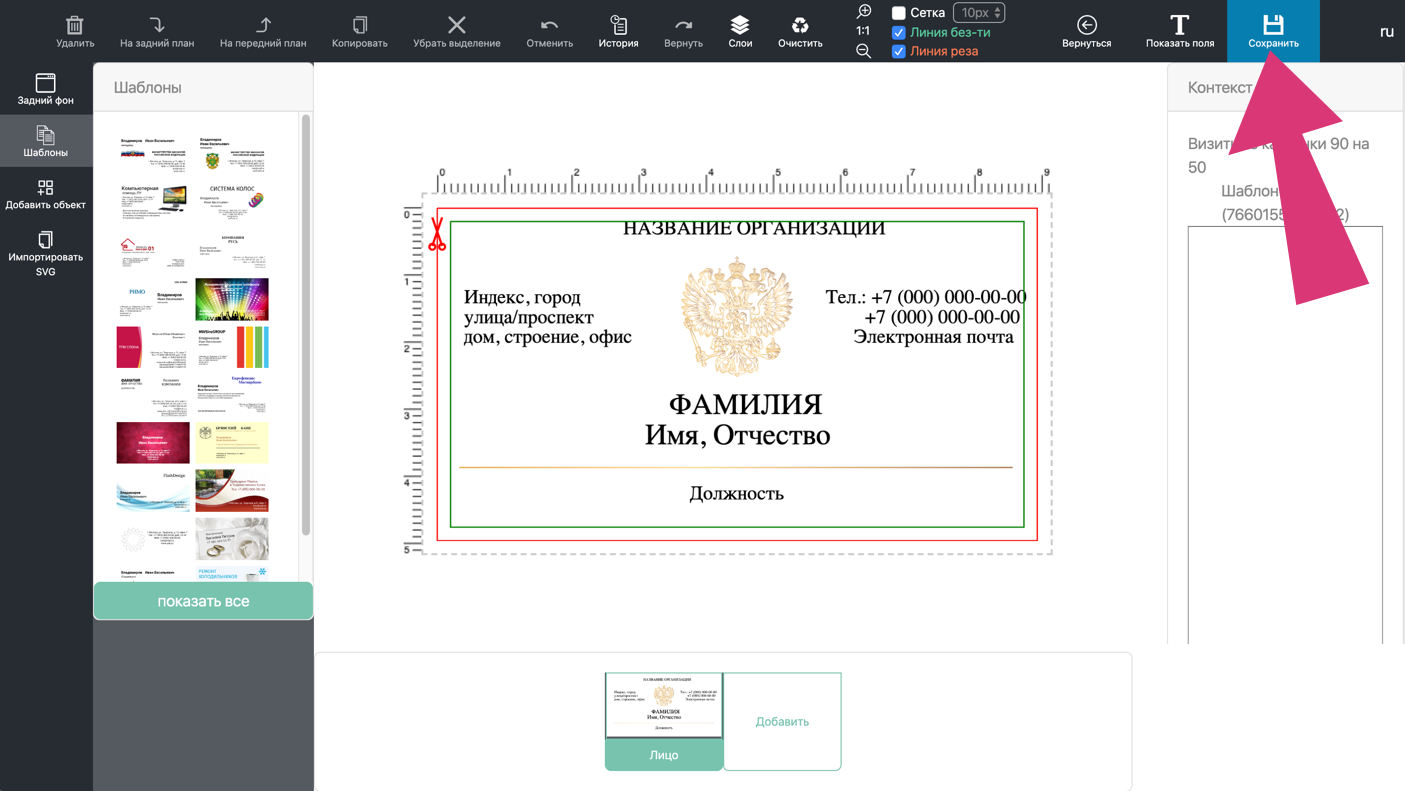This screenshot has height=791, width=1405.
Task: Select the РИМО logo template
Action: coord(152,300)
